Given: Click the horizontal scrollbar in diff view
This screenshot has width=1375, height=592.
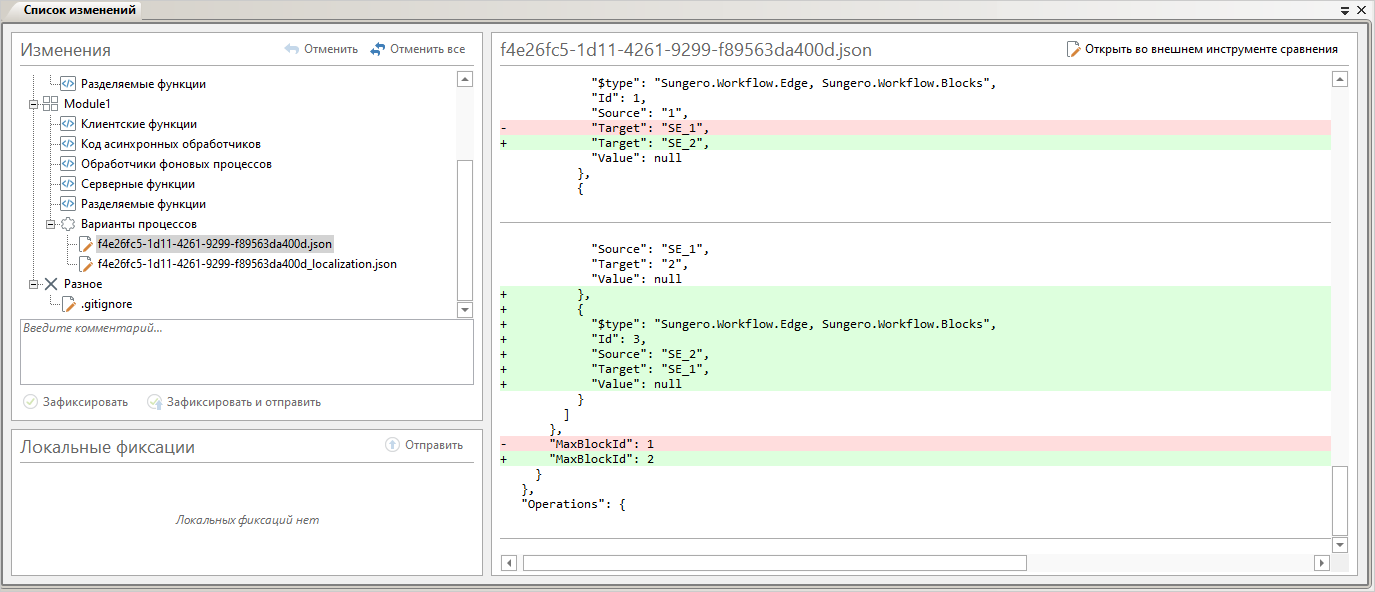Looking at the screenshot, I should 774,563.
